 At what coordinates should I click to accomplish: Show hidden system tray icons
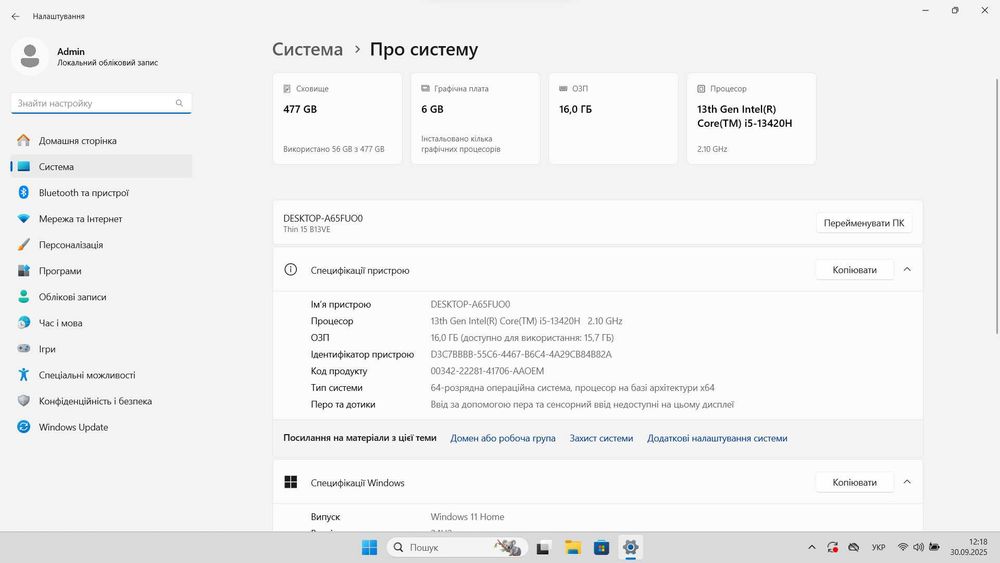pos(812,547)
